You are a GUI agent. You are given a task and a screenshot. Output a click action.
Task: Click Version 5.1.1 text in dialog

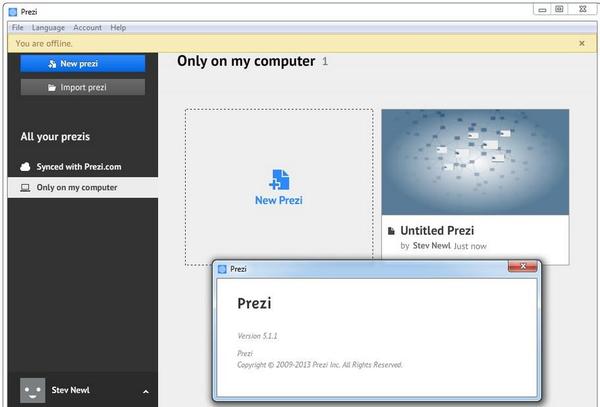pyautogui.click(x=257, y=336)
